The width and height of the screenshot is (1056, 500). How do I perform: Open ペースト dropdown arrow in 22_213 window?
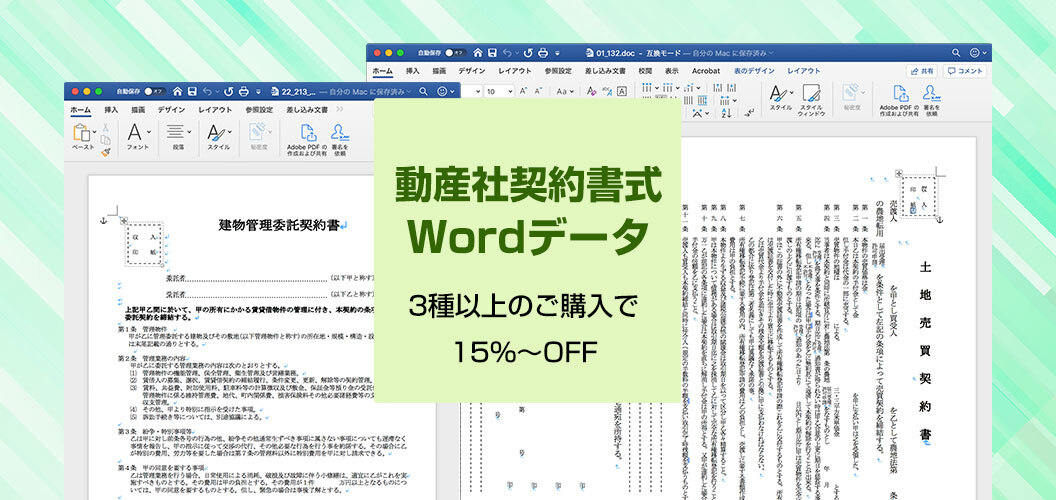pos(94,133)
